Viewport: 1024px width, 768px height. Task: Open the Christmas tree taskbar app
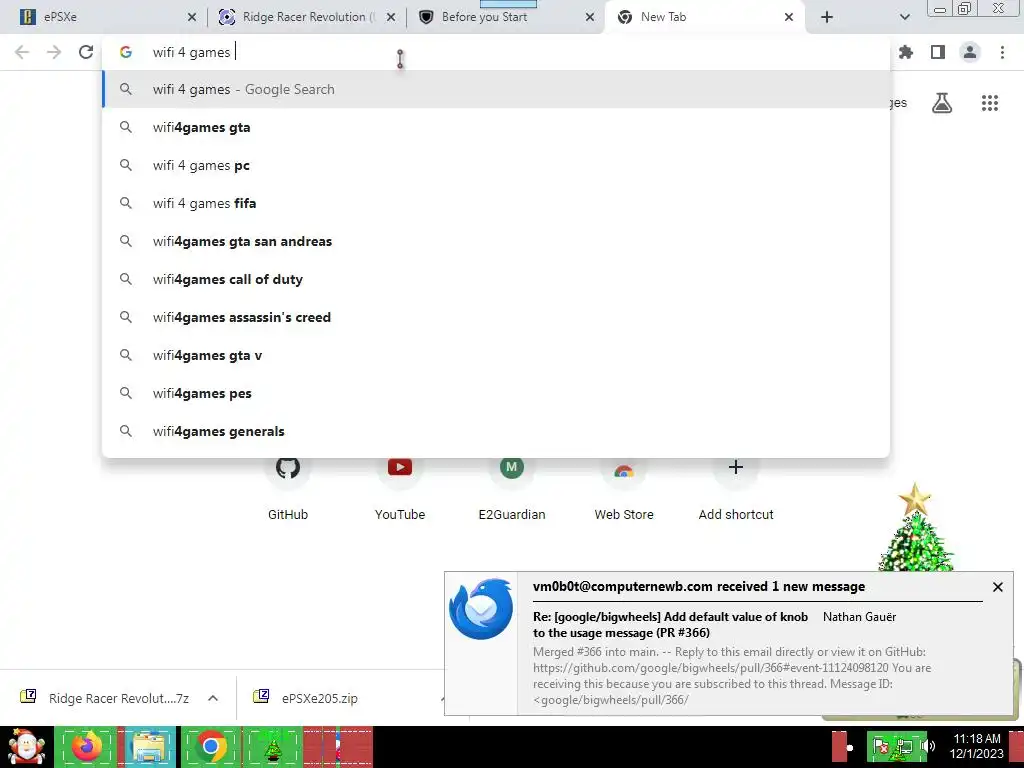(x=272, y=747)
